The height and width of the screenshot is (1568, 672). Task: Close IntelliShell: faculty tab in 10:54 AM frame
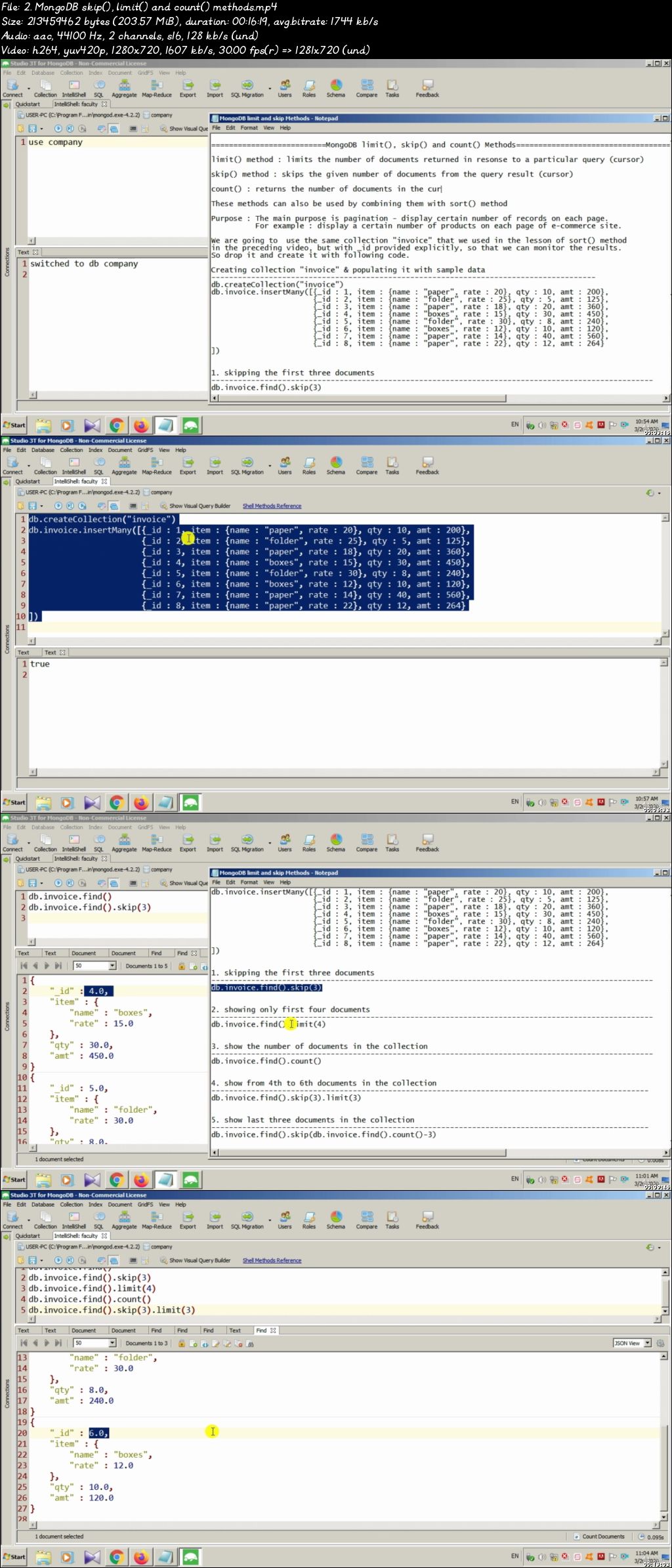click(x=104, y=104)
